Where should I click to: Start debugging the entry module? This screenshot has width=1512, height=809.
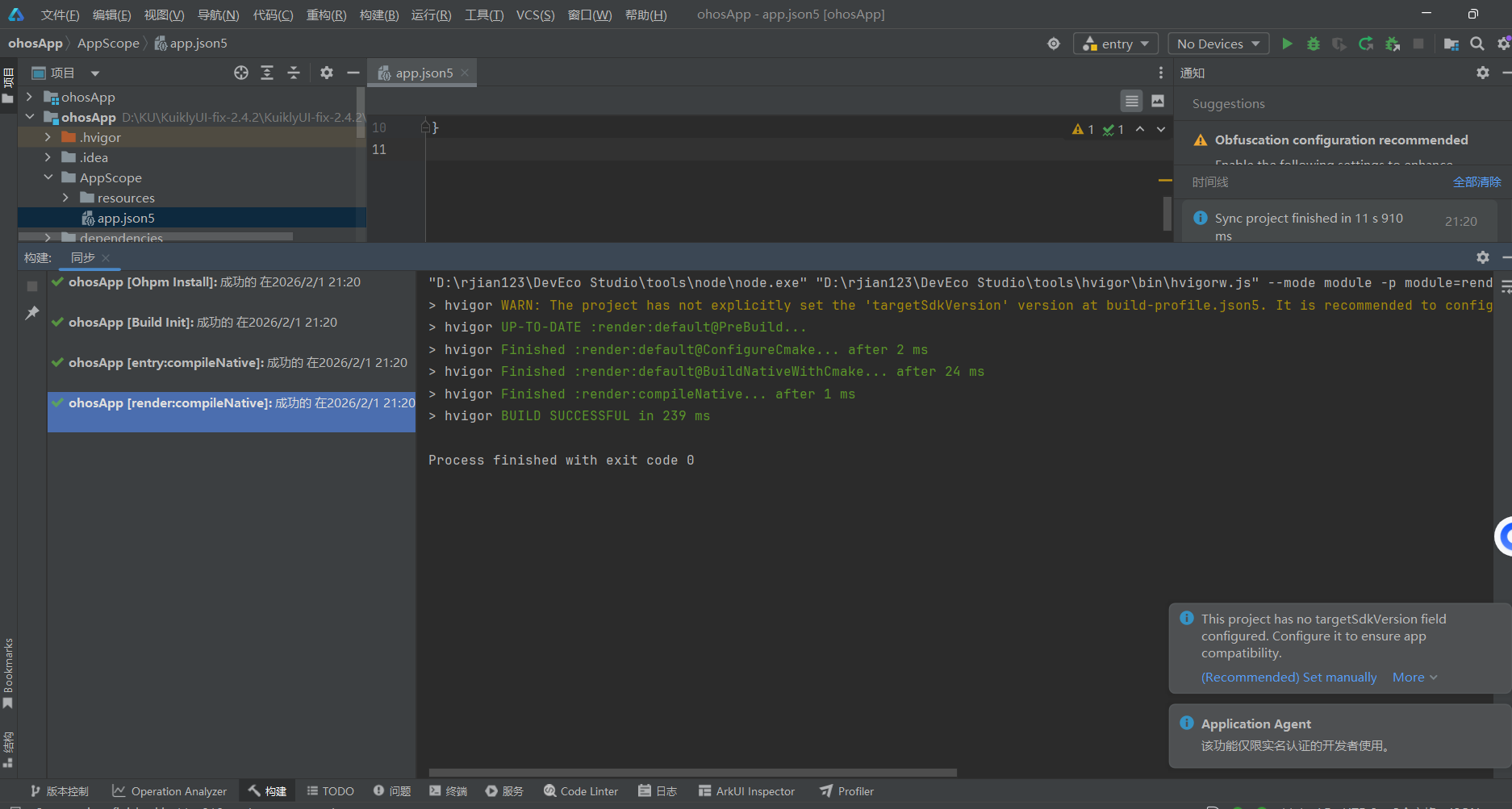click(1314, 44)
